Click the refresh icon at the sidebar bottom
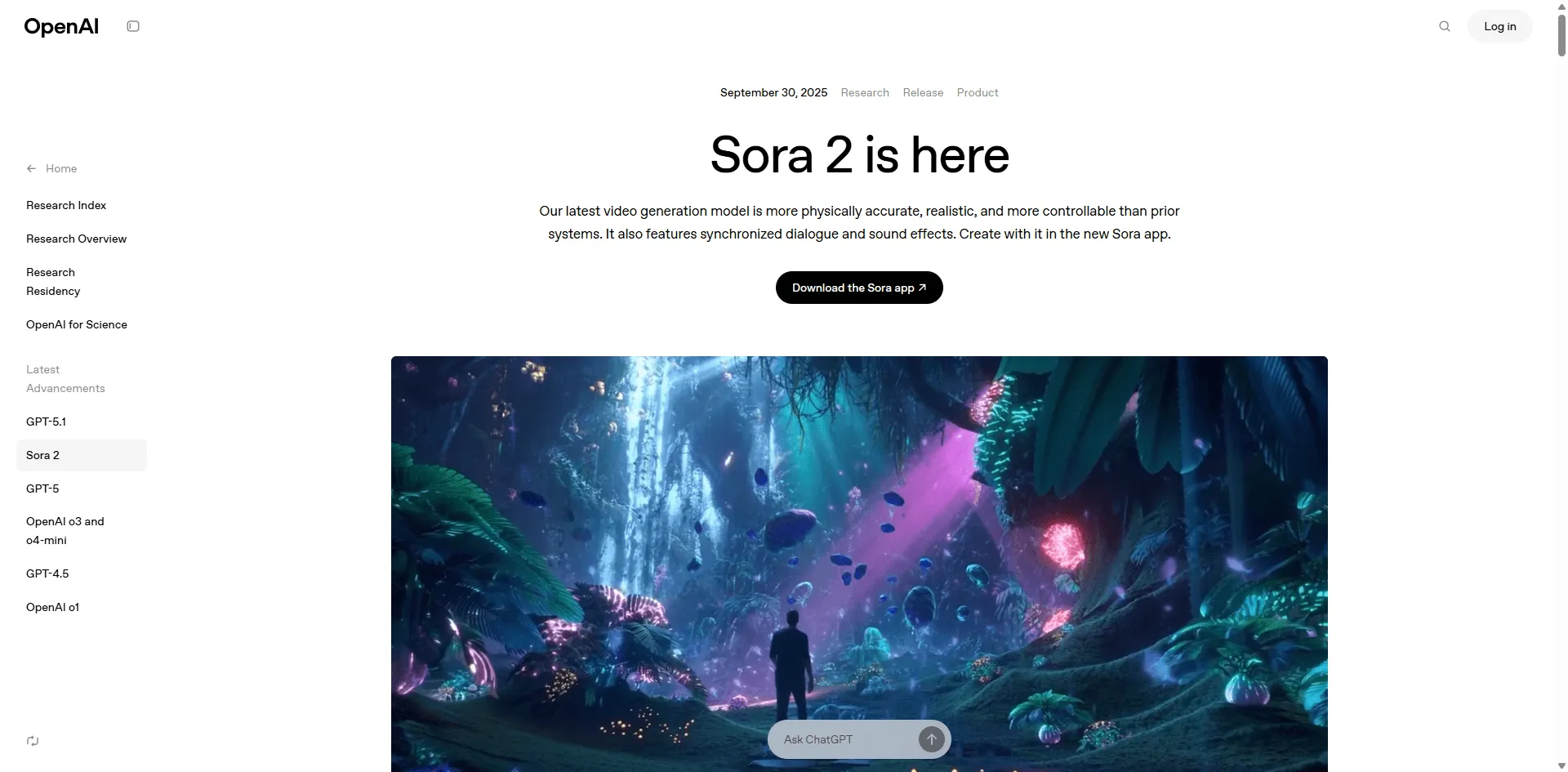Image resolution: width=1568 pixels, height=772 pixels. (x=33, y=741)
